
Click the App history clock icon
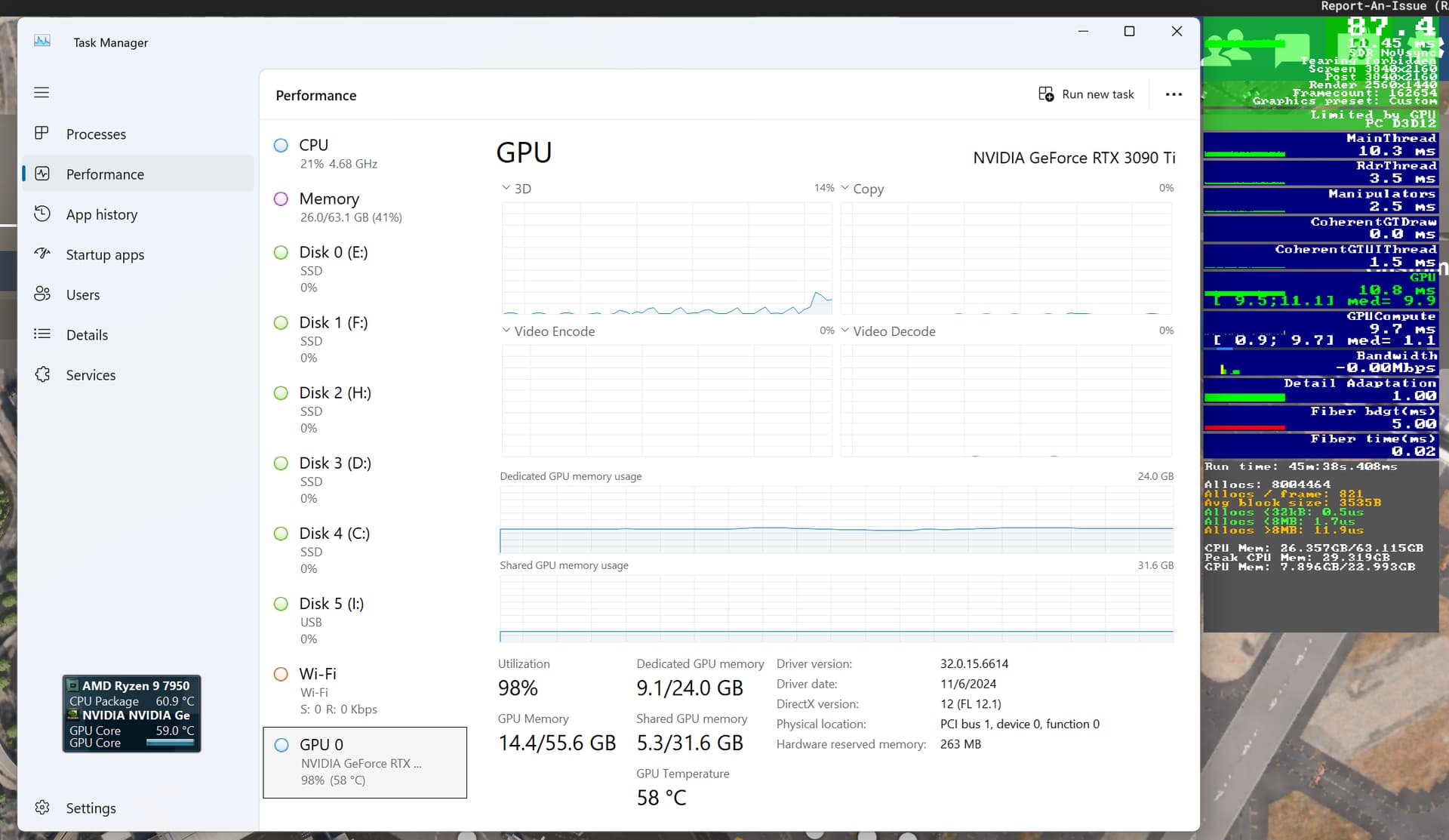tap(42, 214)
